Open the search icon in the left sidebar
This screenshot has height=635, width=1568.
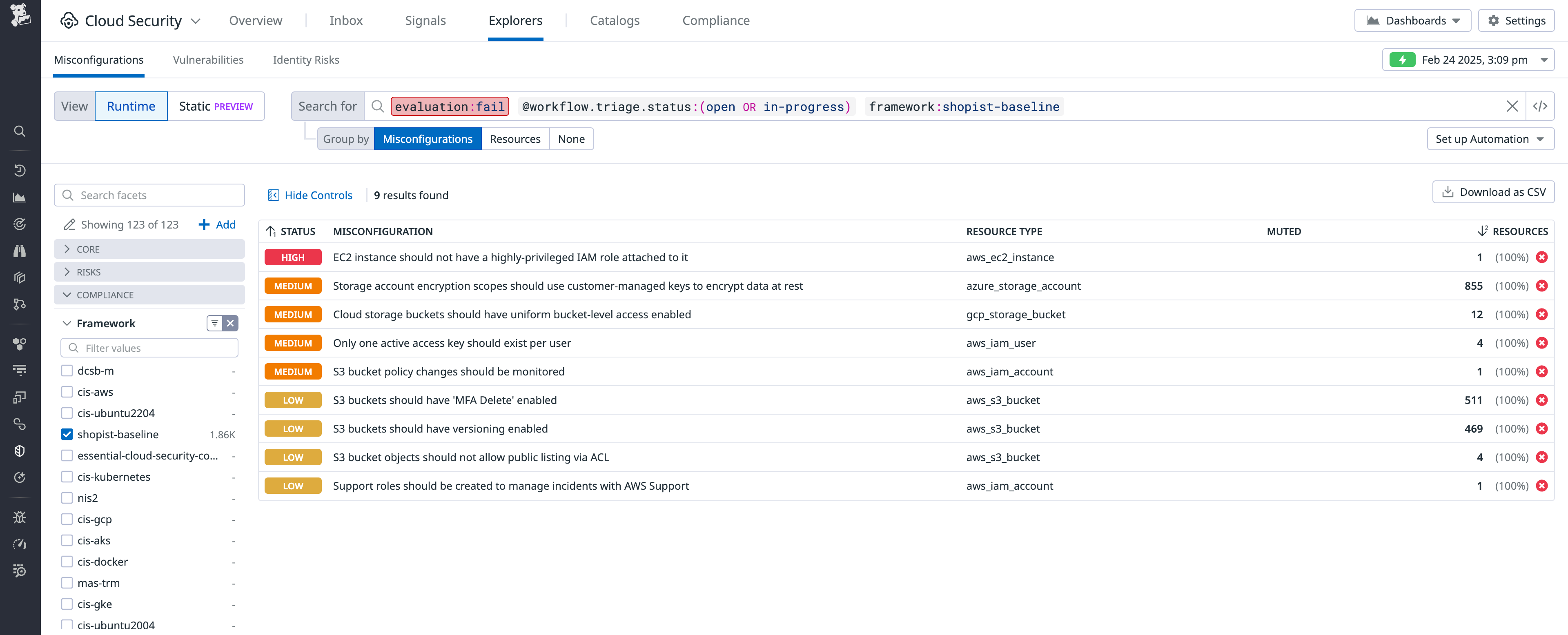point(20,131)
